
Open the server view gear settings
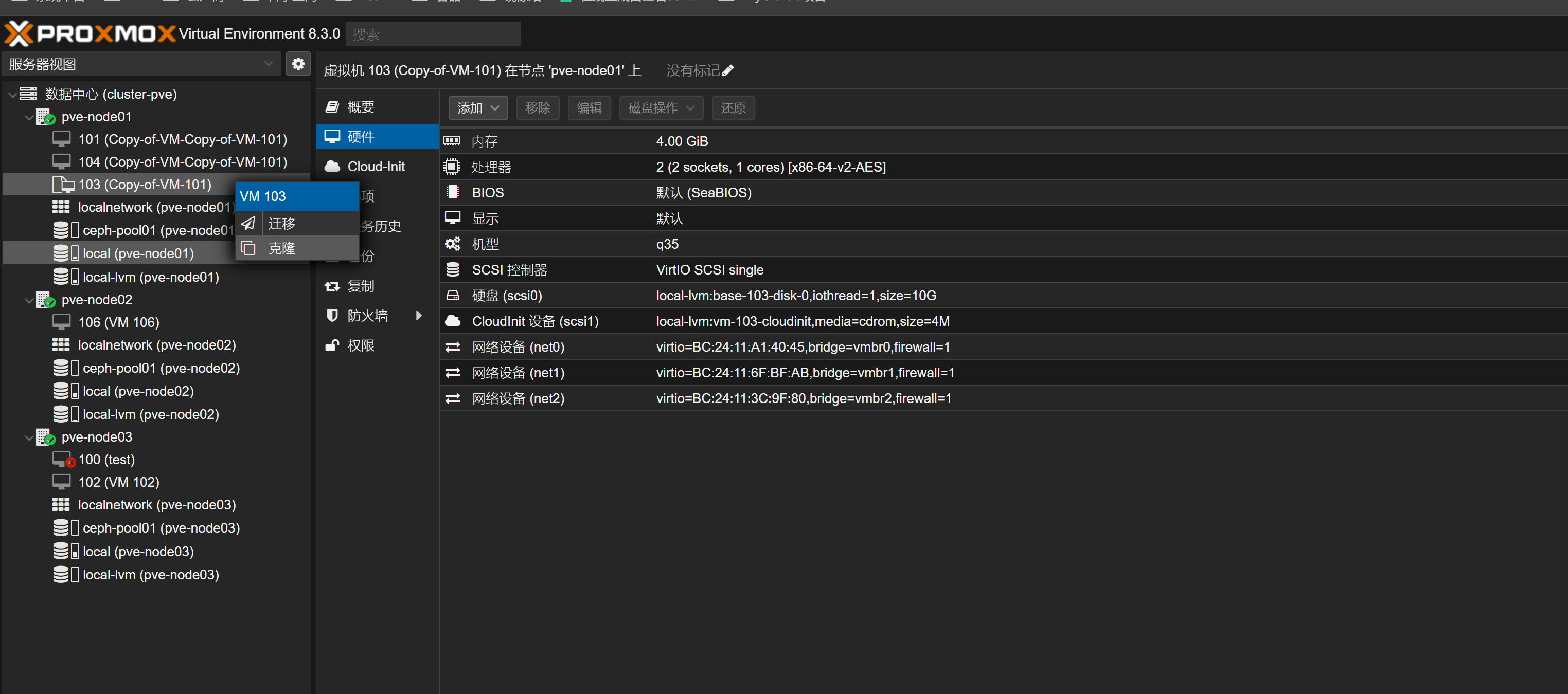(298, 64)
